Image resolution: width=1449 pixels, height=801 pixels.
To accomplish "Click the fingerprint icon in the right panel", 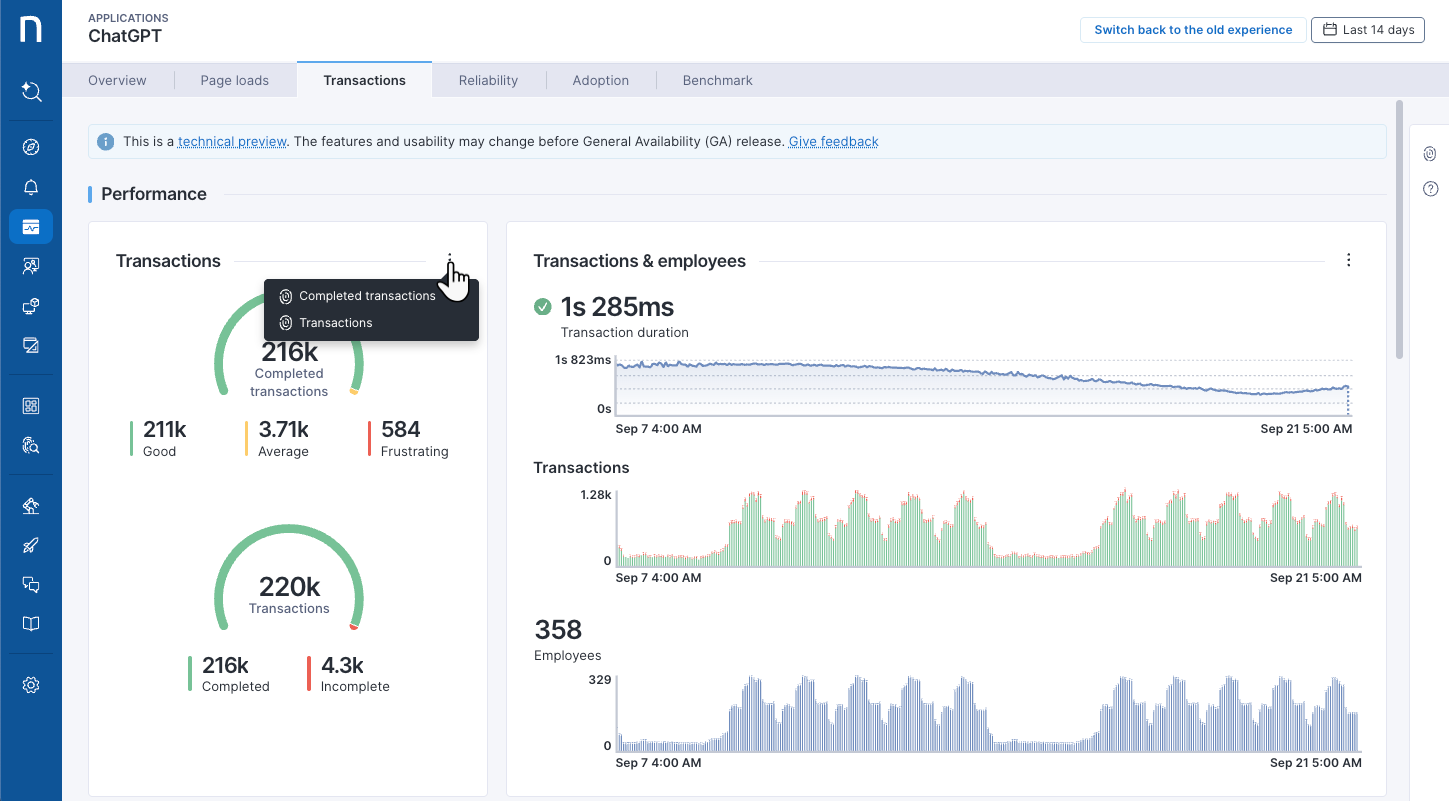I will (x=1430, y=154).
